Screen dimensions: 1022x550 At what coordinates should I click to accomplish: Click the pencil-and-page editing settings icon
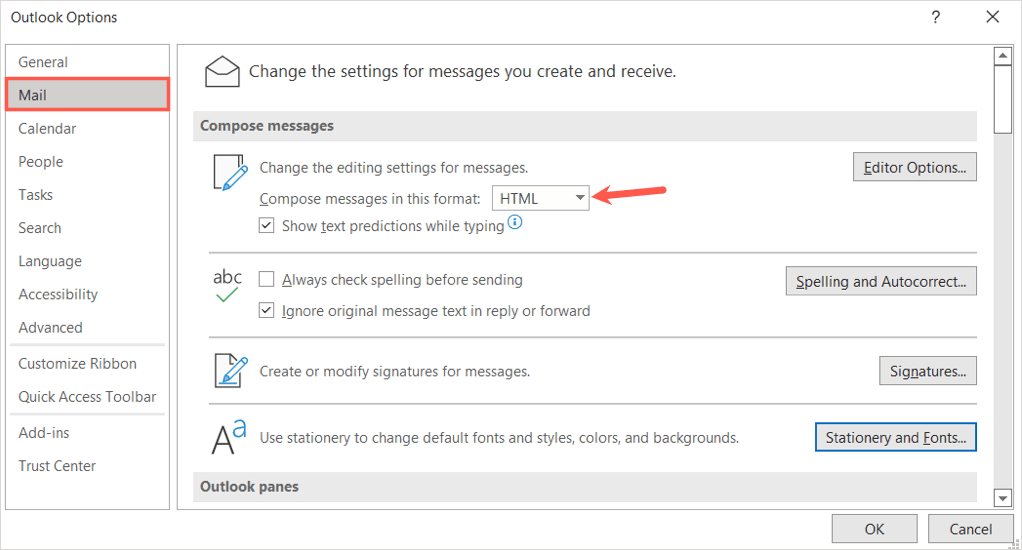click(x=229, y=172)
